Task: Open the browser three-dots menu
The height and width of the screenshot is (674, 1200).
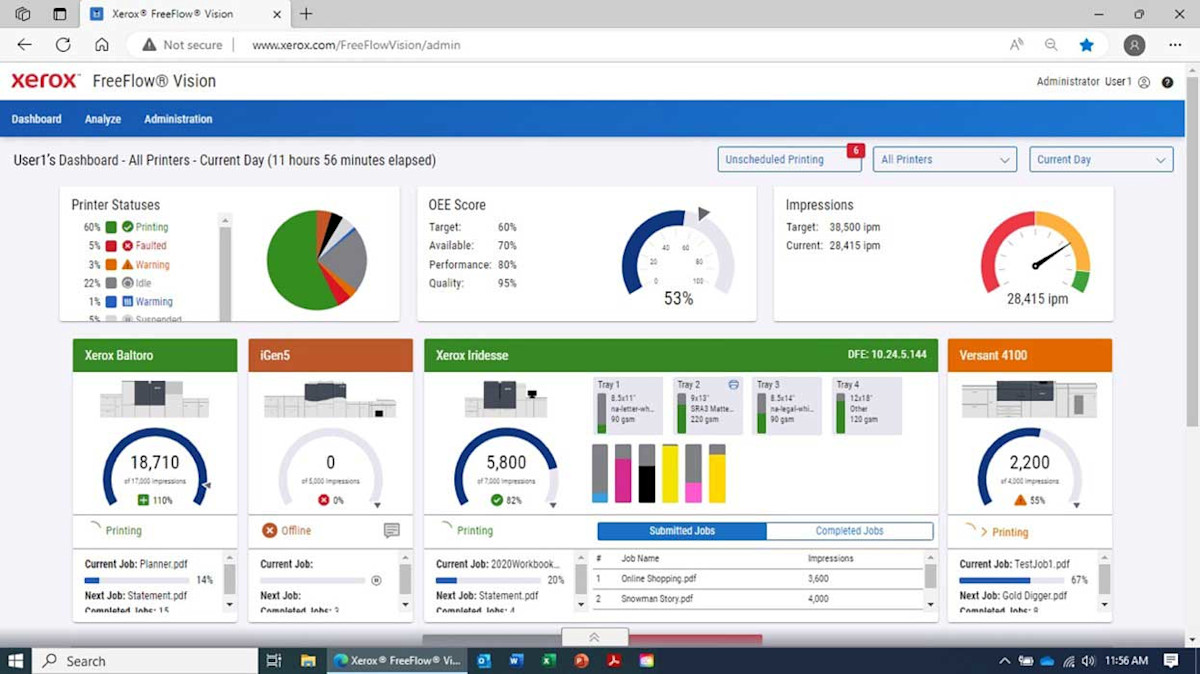Action: click(x=1175, y=45)
